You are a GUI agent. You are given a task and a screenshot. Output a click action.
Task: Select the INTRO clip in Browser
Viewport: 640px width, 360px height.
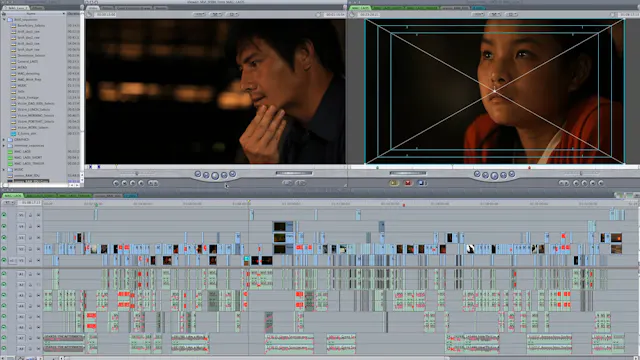pyautogui.click(x=22, y=67)
